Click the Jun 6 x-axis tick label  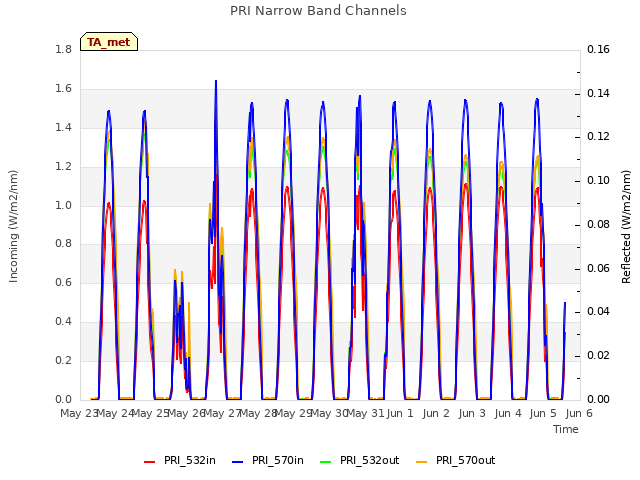[579, 413]
